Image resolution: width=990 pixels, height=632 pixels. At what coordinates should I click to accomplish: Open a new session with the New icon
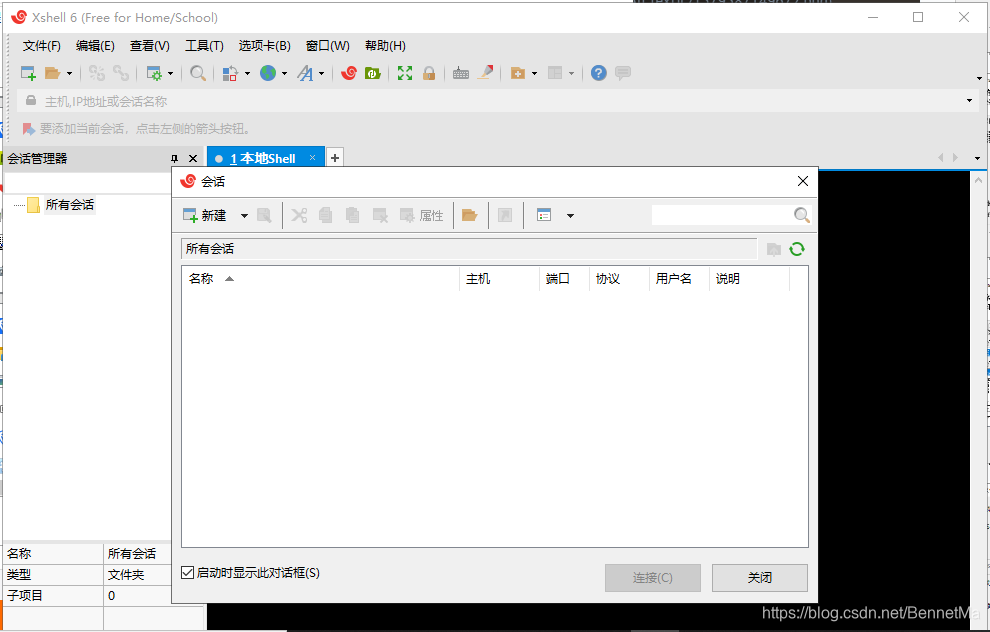pyautogui.click(x=27, y=73)
